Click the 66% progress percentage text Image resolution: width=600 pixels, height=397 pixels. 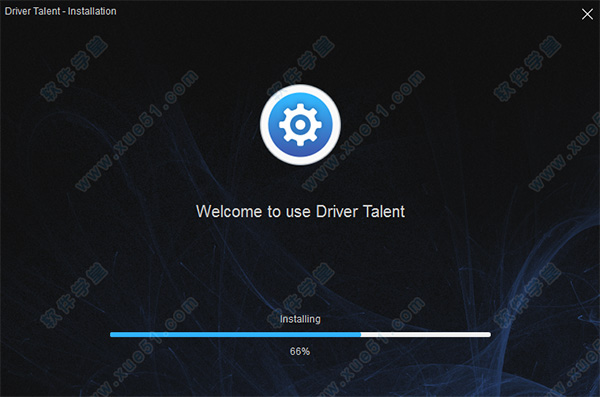pyautogui.click(x=300, y=351)
